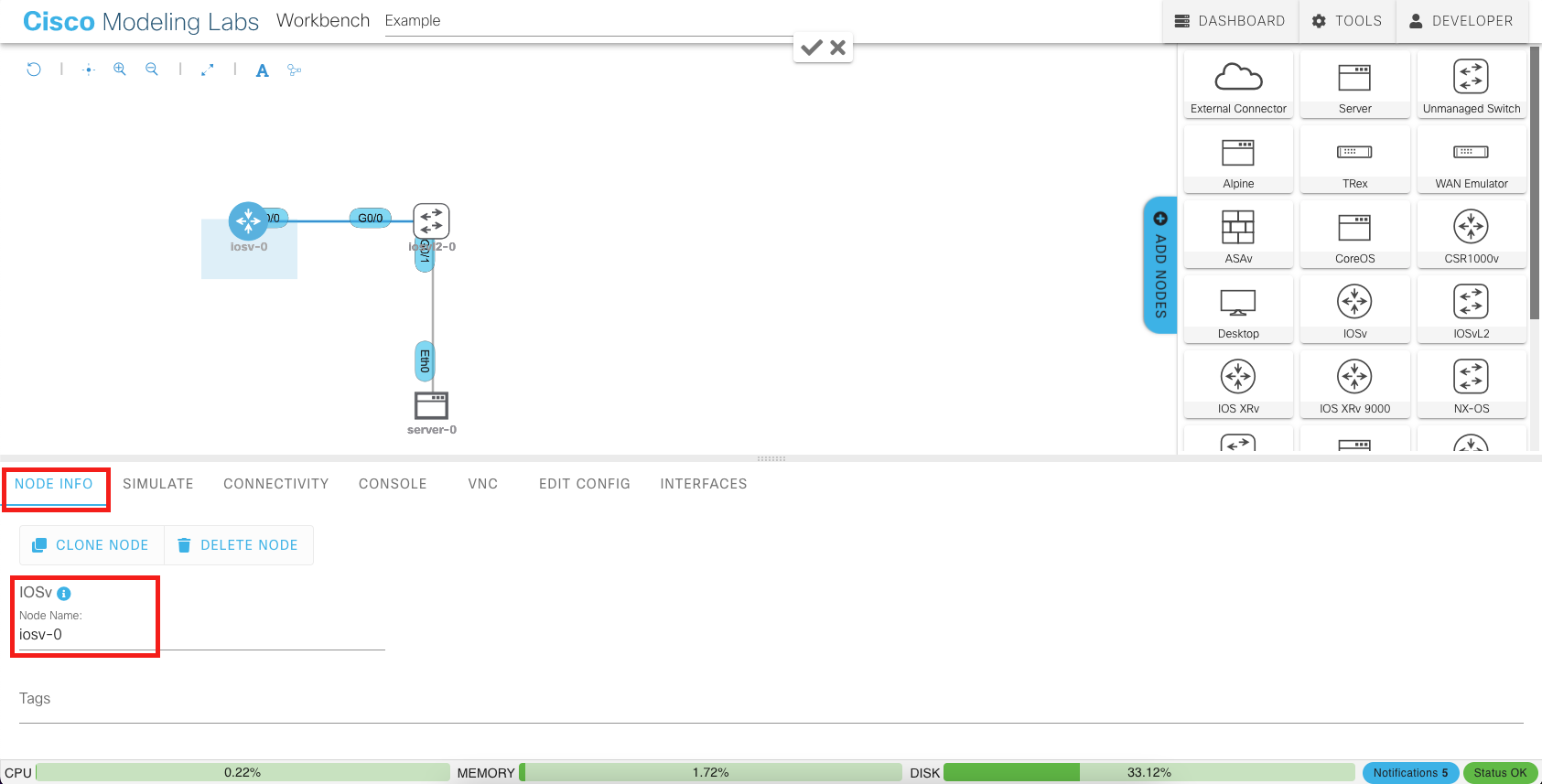Cancel the lab name edit with X
The height and width of the screenshot is (784, 1542).
pos(837,48)
